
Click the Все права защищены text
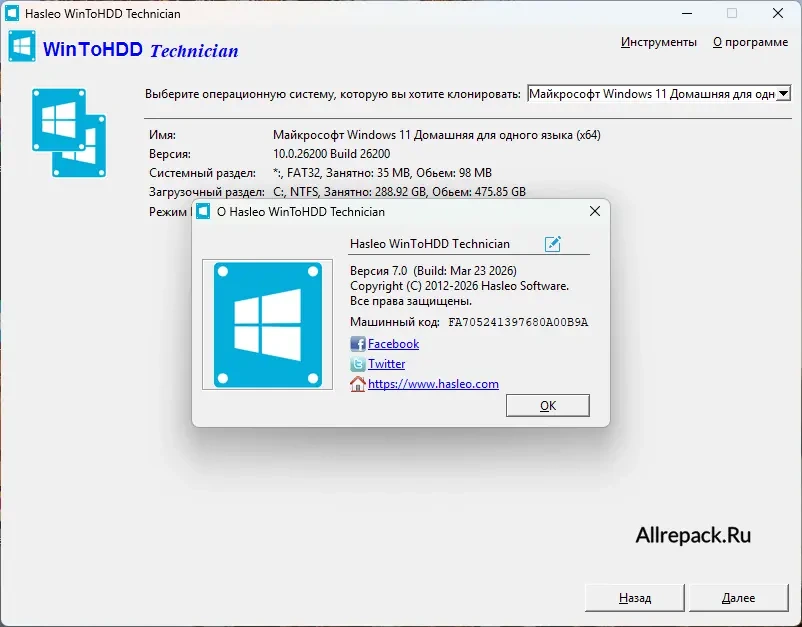coord(411,301)
